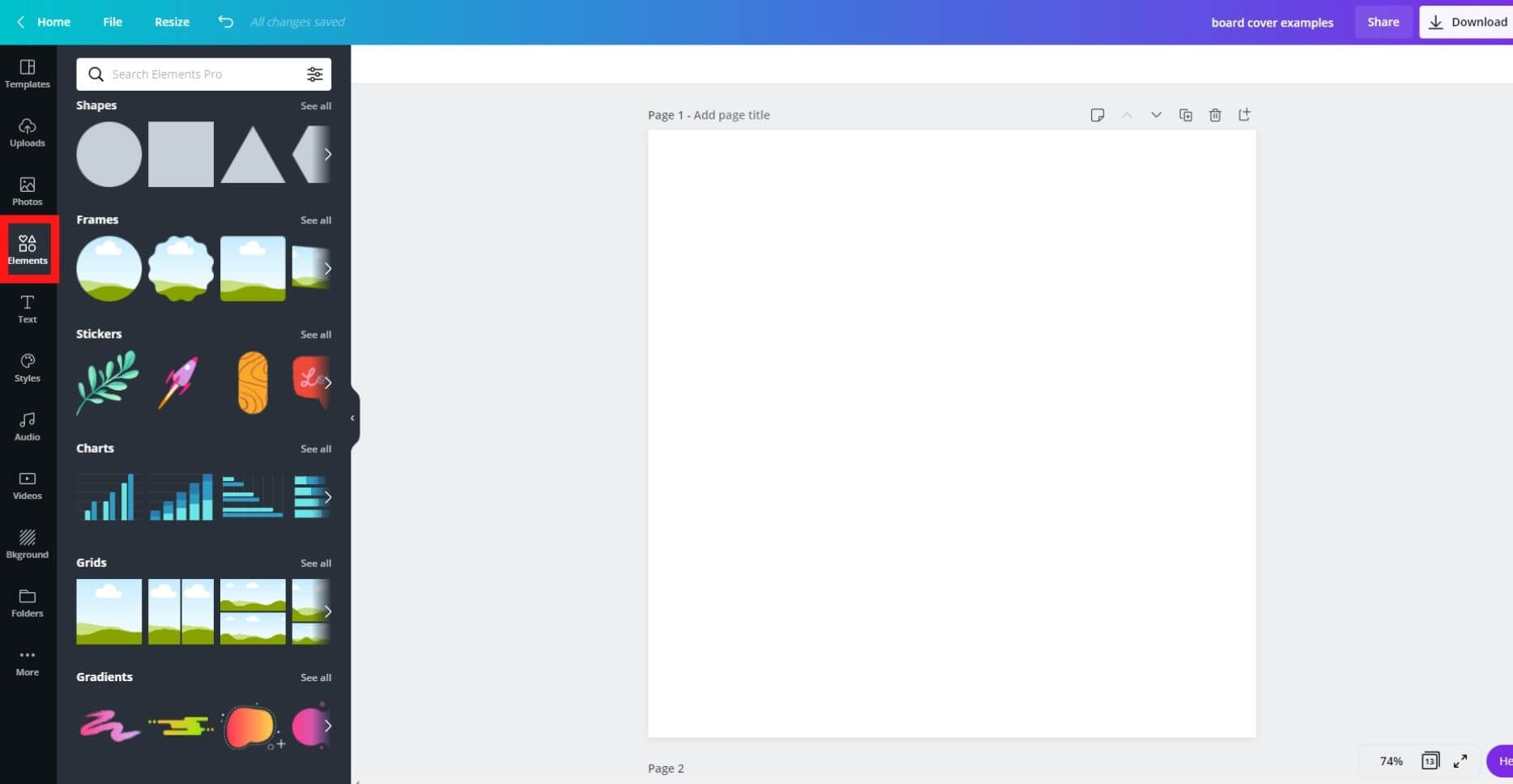Add notes icon above page
The height and width of the screenshot is (784, 1513).
click(x=1097, y=115)
